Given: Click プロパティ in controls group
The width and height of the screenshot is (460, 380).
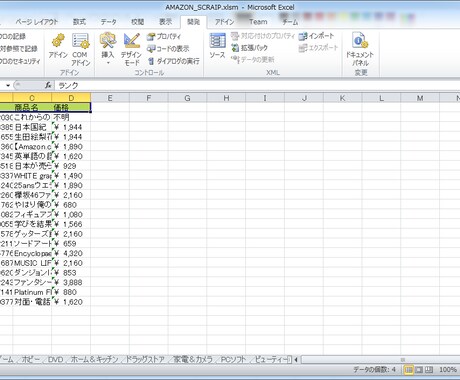Looking at the screenshot, I should point(164,36).
